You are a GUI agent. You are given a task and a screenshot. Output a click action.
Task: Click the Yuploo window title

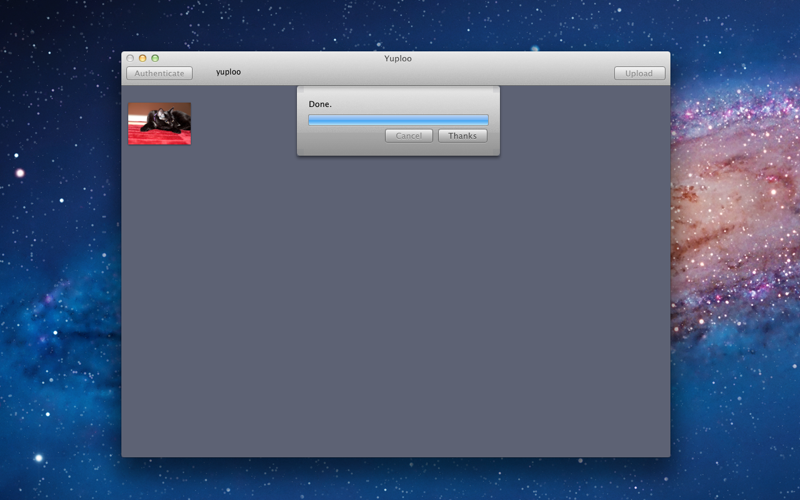[398, 58]
